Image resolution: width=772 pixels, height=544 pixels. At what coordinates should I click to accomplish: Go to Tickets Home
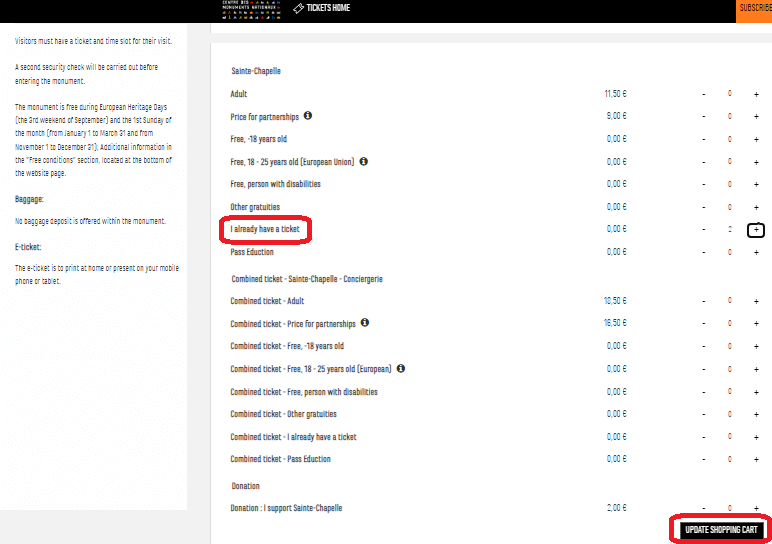[x=322, y=8]
